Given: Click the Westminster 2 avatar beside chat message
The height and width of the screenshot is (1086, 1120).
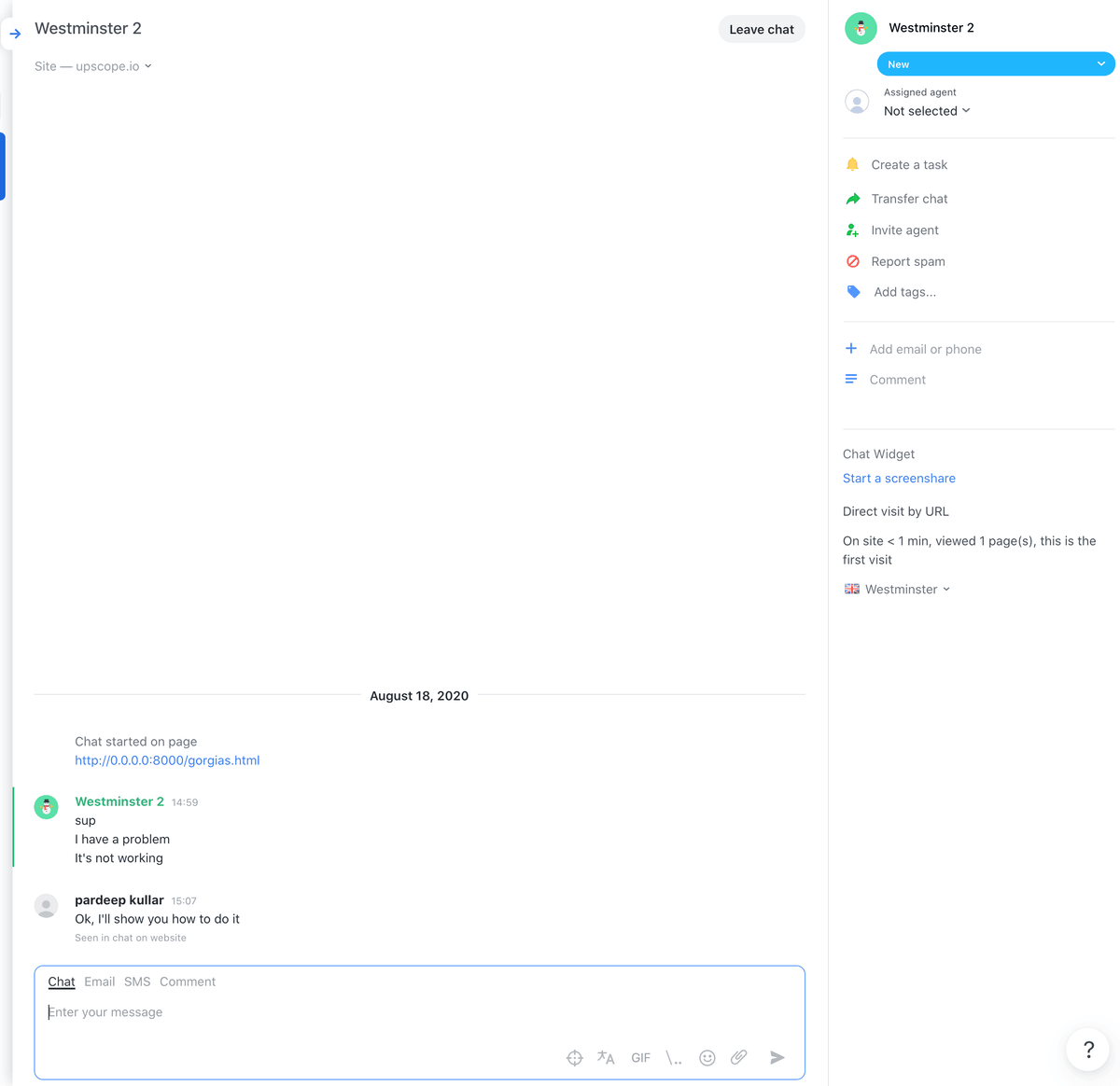Looking at the screenshot, I should pyautogui.click(x=47, y=807).
